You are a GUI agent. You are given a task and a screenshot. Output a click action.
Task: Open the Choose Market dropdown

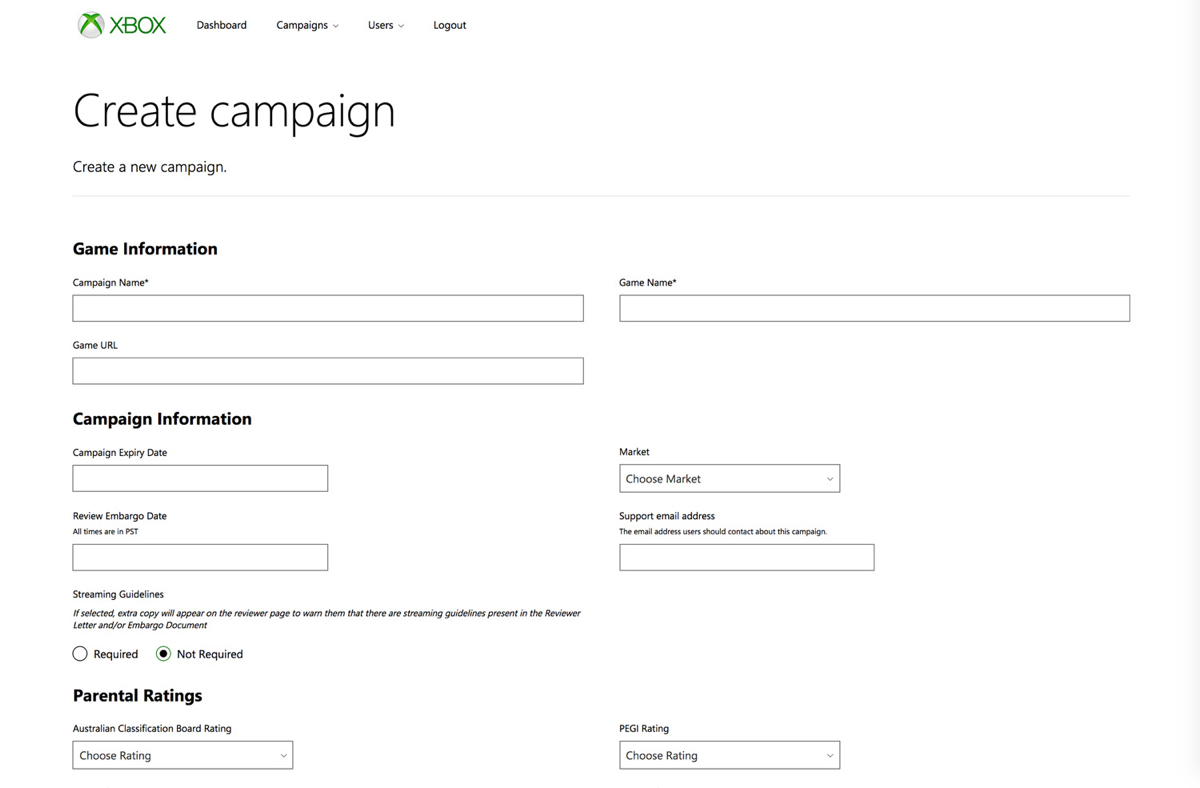coord(729,479)
